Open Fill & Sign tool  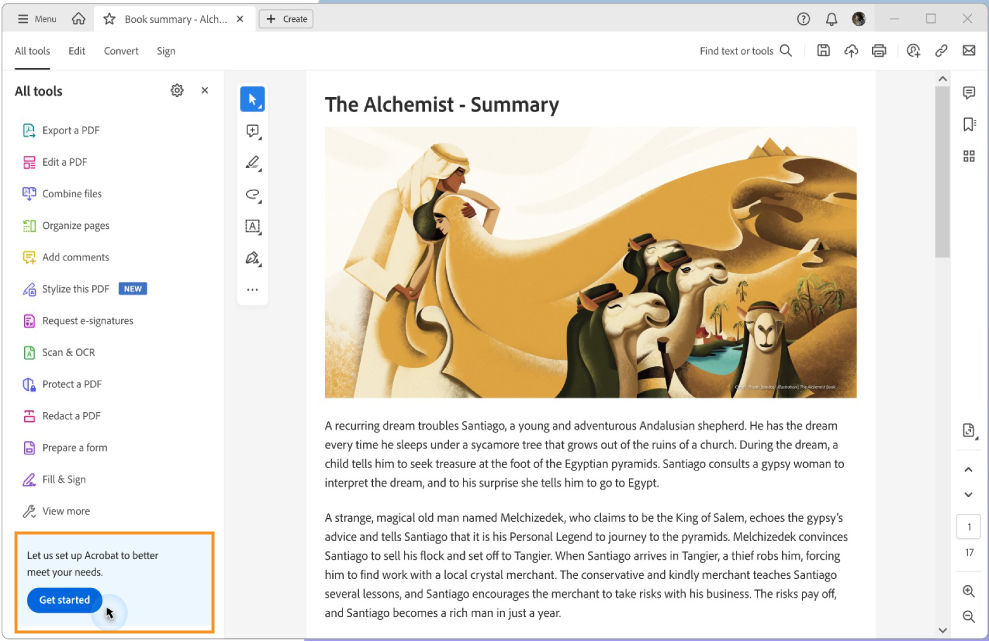click(54, 479)
